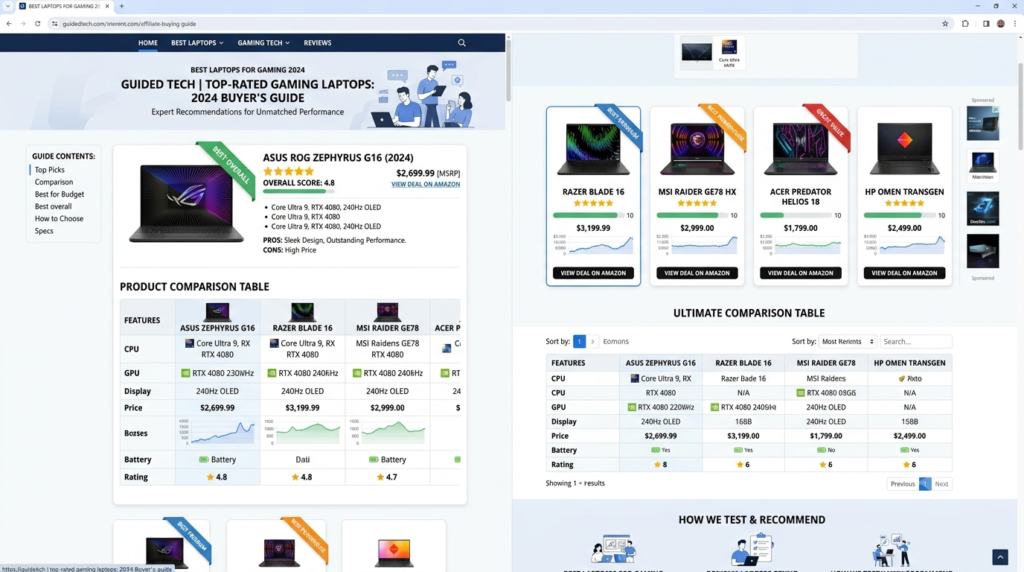
Task: Click the first sponsored ad thumbnail
Action: tap(982, 123)
